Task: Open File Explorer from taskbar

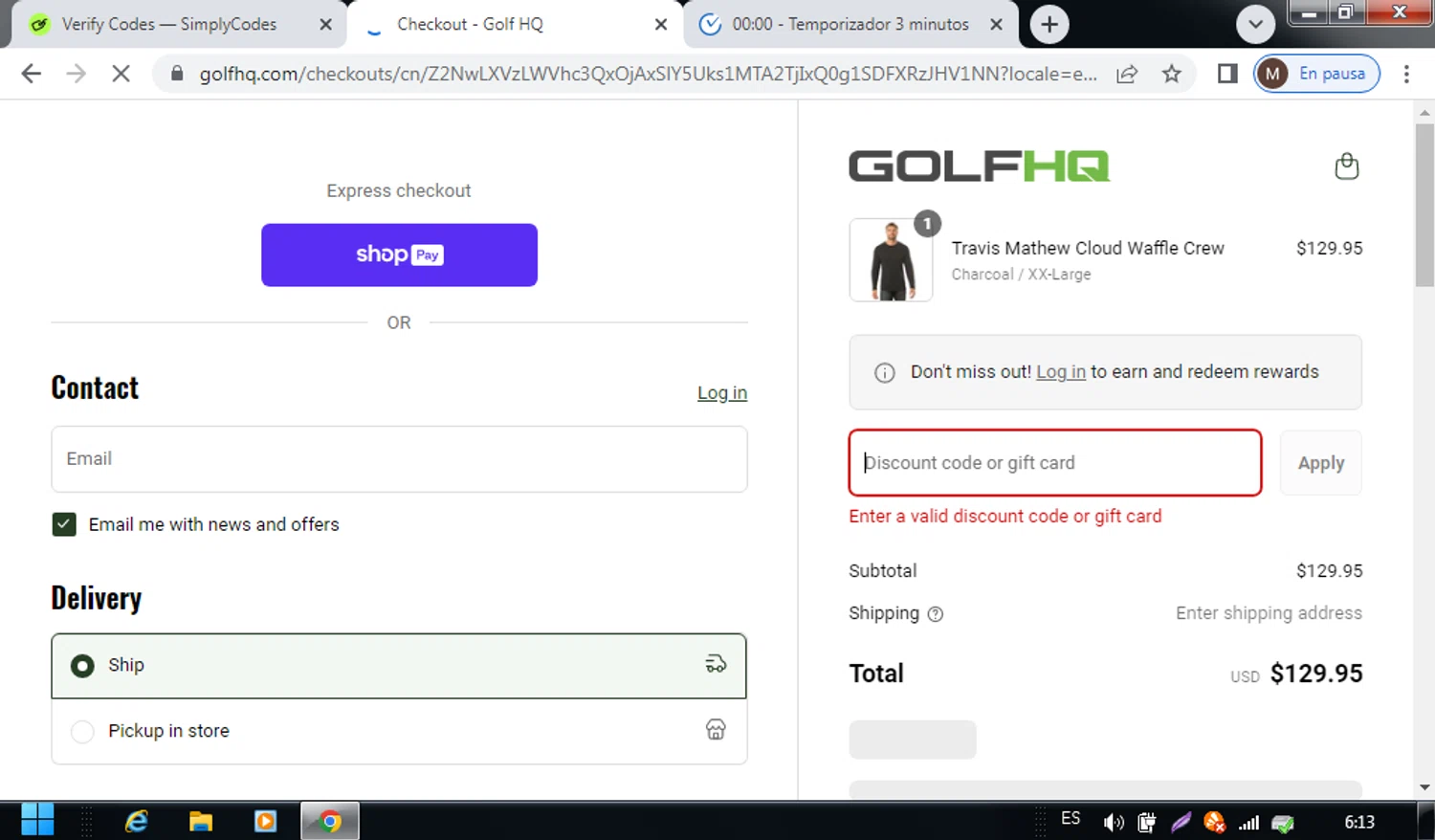Action: (x=200, y=821)
